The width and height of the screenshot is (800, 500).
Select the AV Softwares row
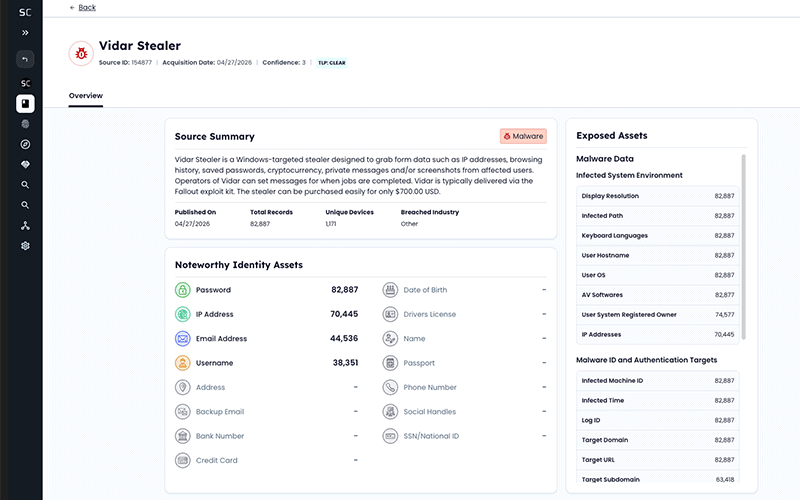click(x=658, y=295)
